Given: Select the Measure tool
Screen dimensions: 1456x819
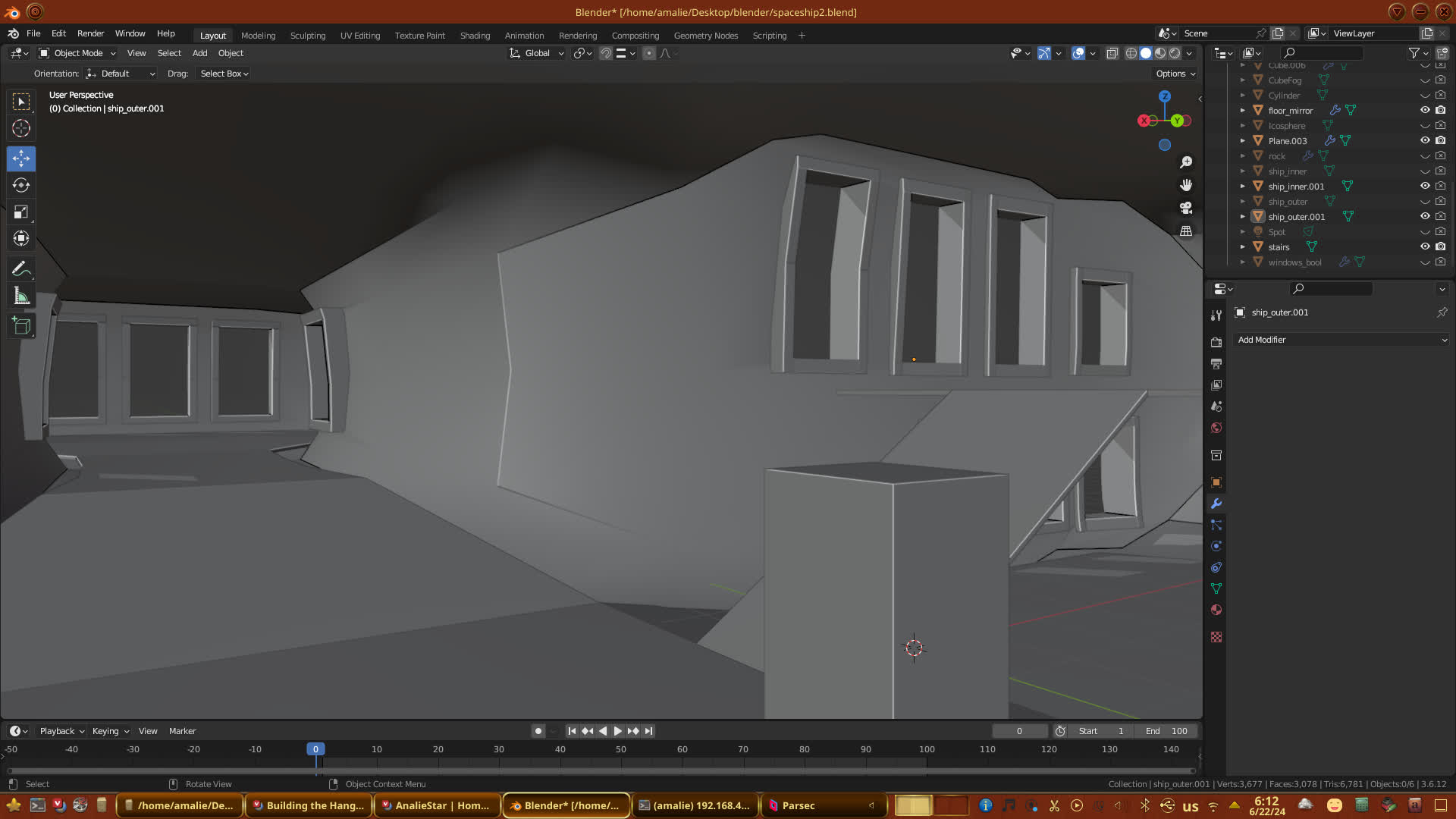Looking at the screenshot, I should [x=21, y=297].
